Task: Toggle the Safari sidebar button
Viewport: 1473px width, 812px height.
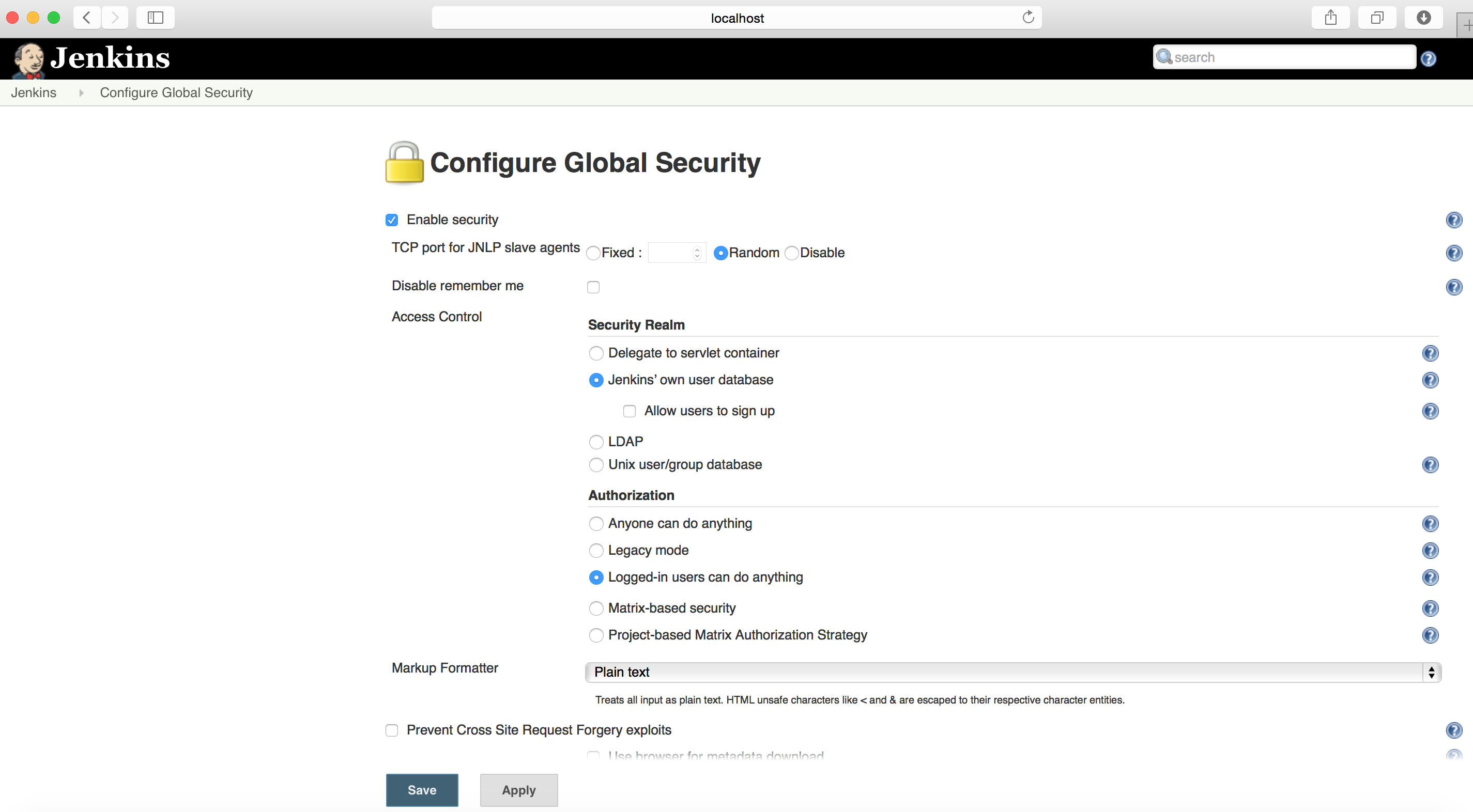Action: (x=155, y=18)
